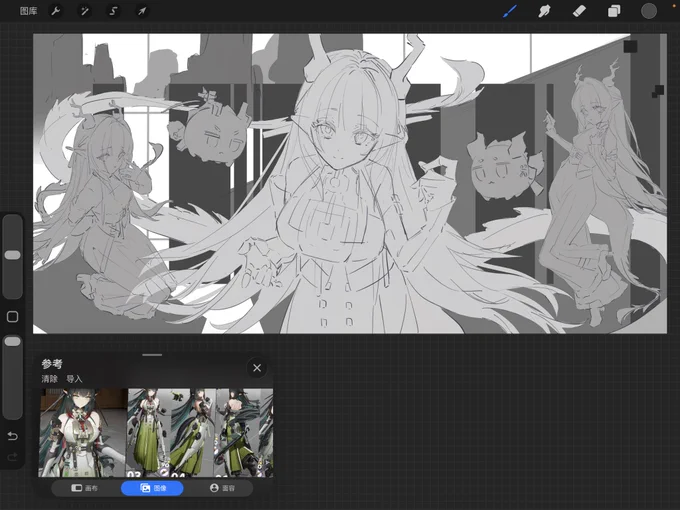Select the Transform arrow tool

click(142, 11)
